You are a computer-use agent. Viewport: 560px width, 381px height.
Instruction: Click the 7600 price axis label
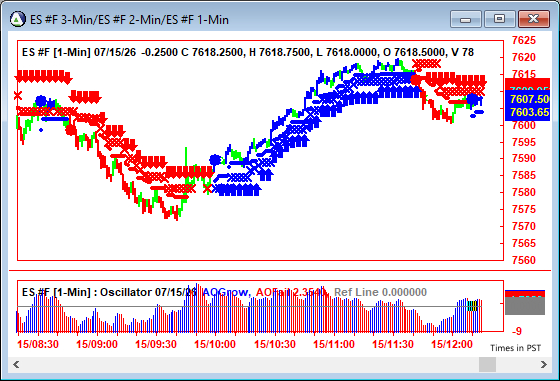pos(524,125)
